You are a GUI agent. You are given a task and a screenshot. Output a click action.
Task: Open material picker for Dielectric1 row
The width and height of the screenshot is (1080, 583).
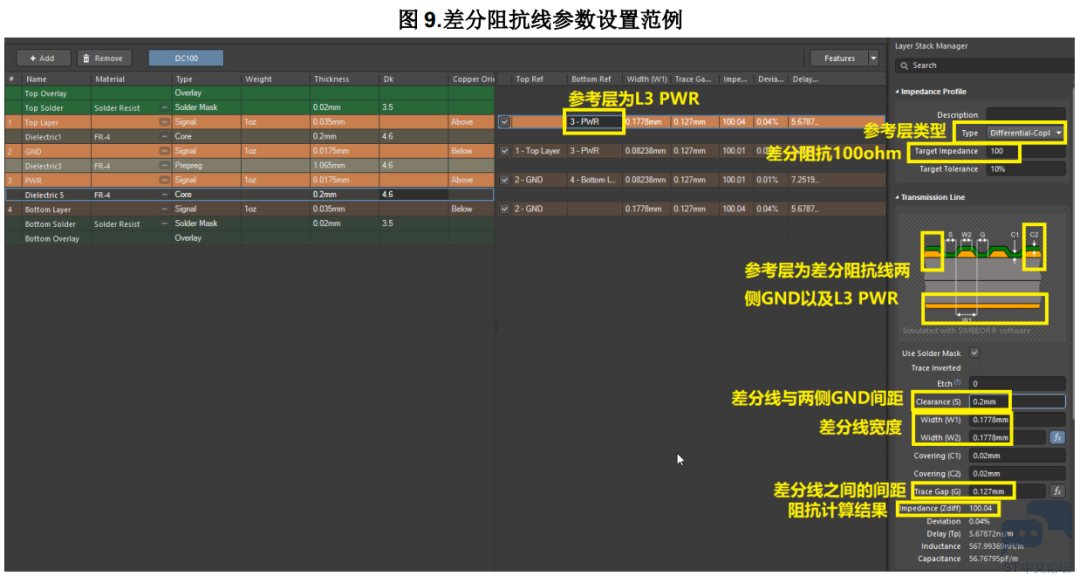[164, 136]
